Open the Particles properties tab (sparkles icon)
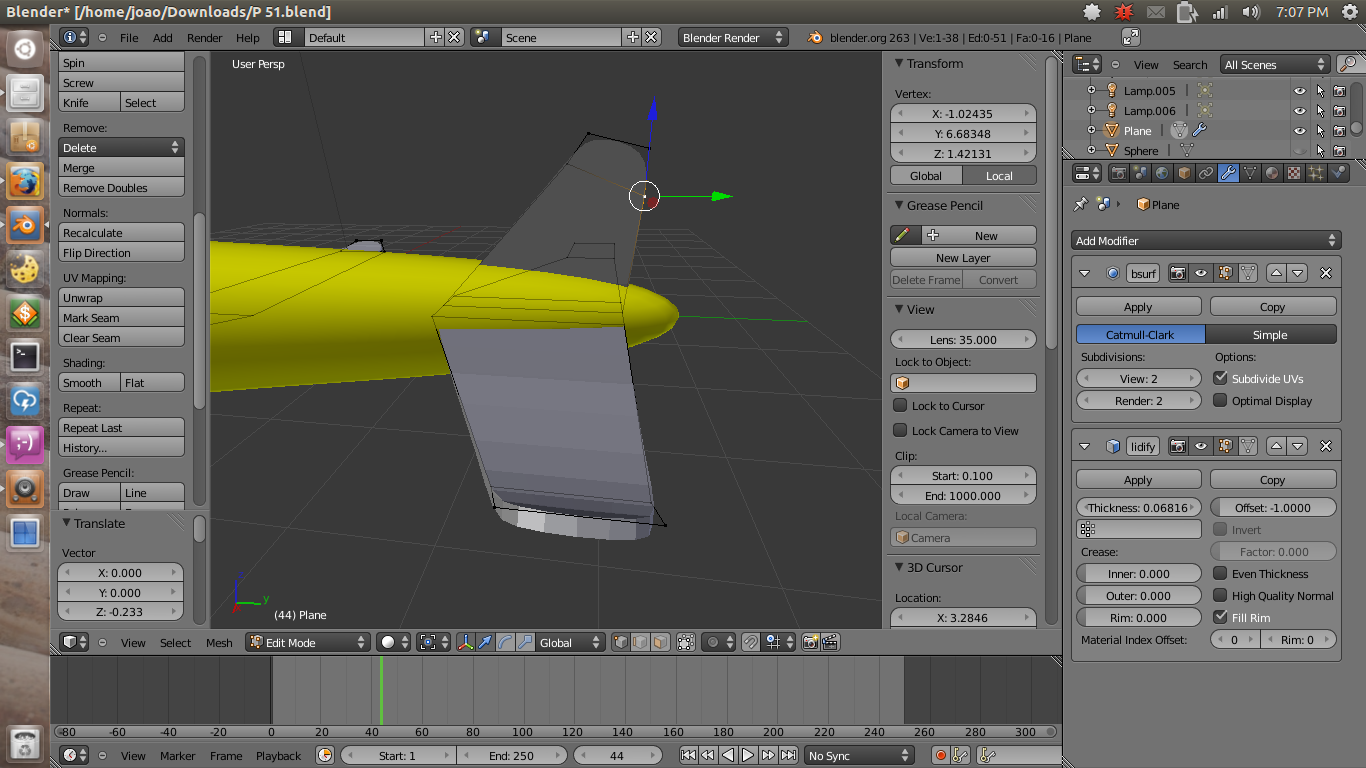This screenshot has width=1366, height=768. point(1316,172)
